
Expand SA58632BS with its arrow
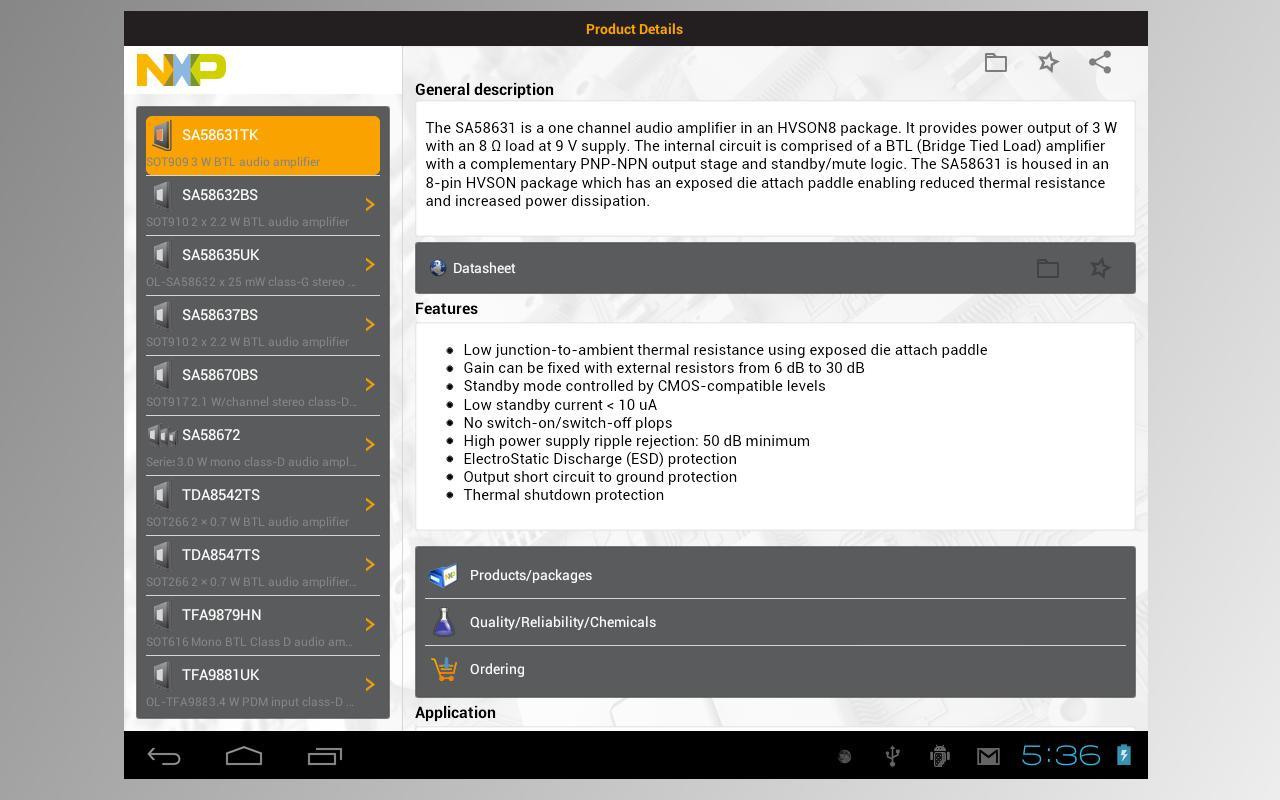click(x=369, y=204)
